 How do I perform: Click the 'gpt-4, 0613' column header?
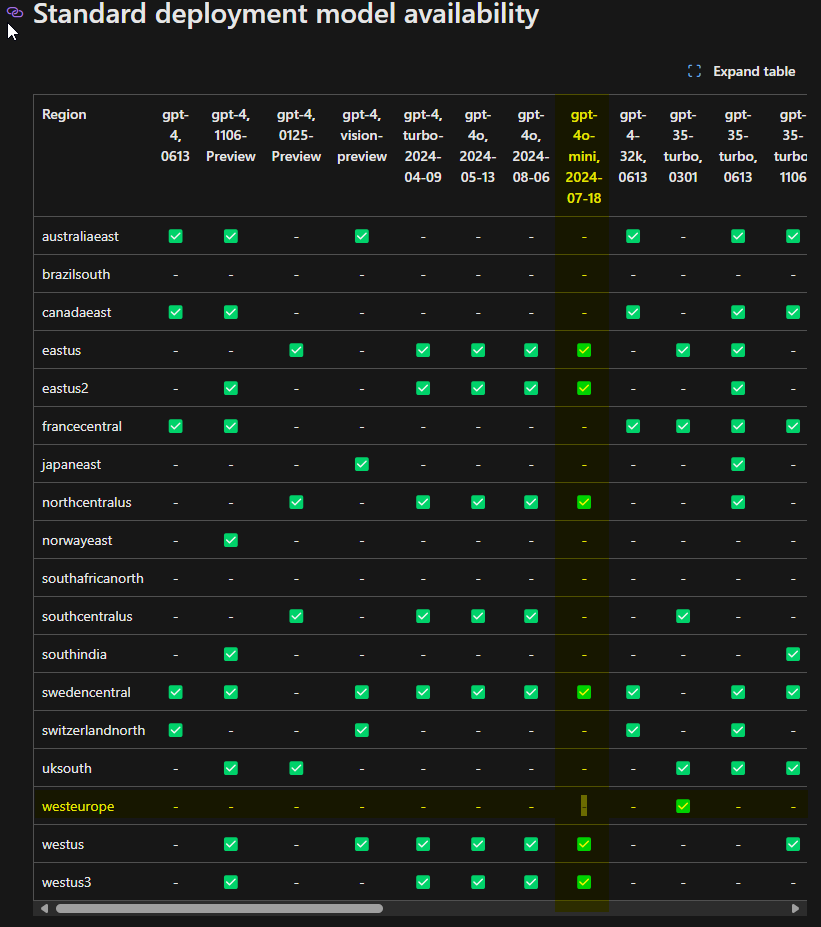(x=176, y=135)
